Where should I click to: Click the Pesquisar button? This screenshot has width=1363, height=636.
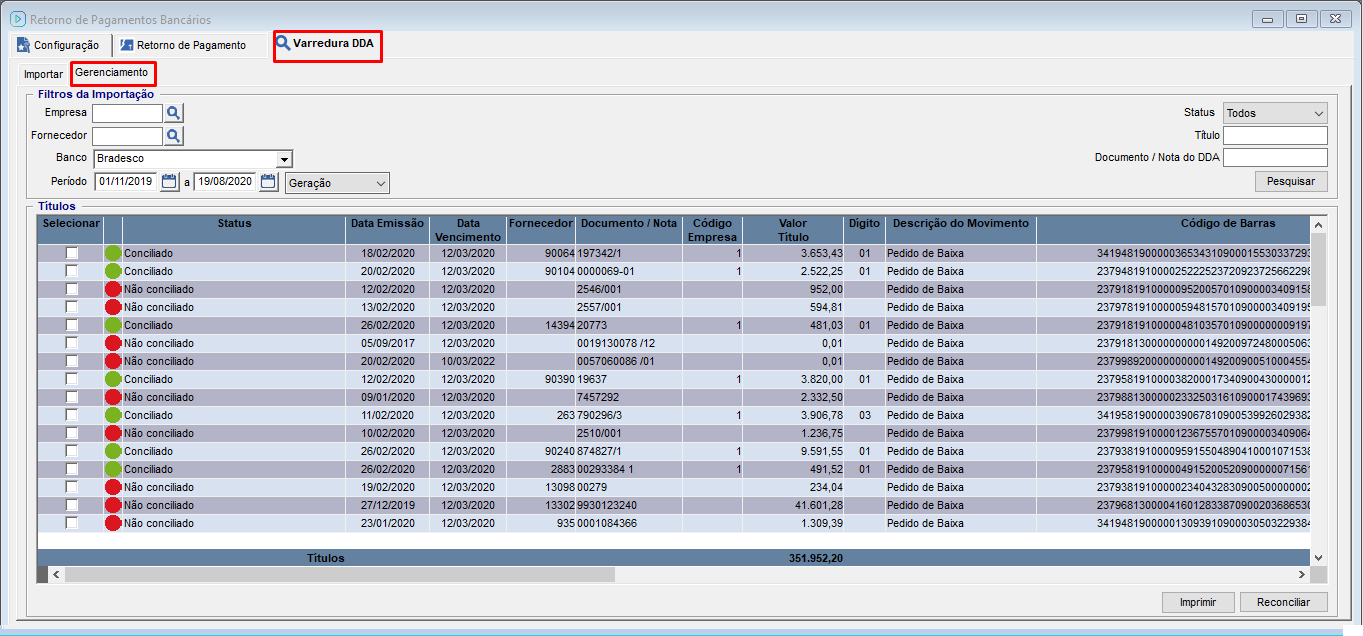(x=1291, y=181)
